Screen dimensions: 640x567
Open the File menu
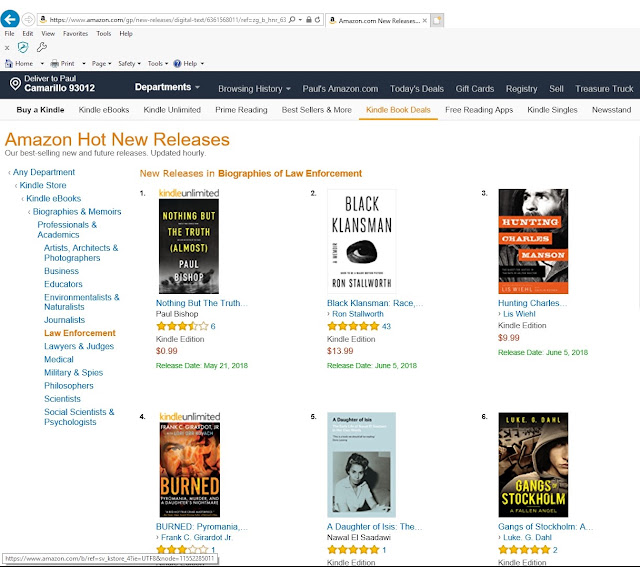coord(9,34)
